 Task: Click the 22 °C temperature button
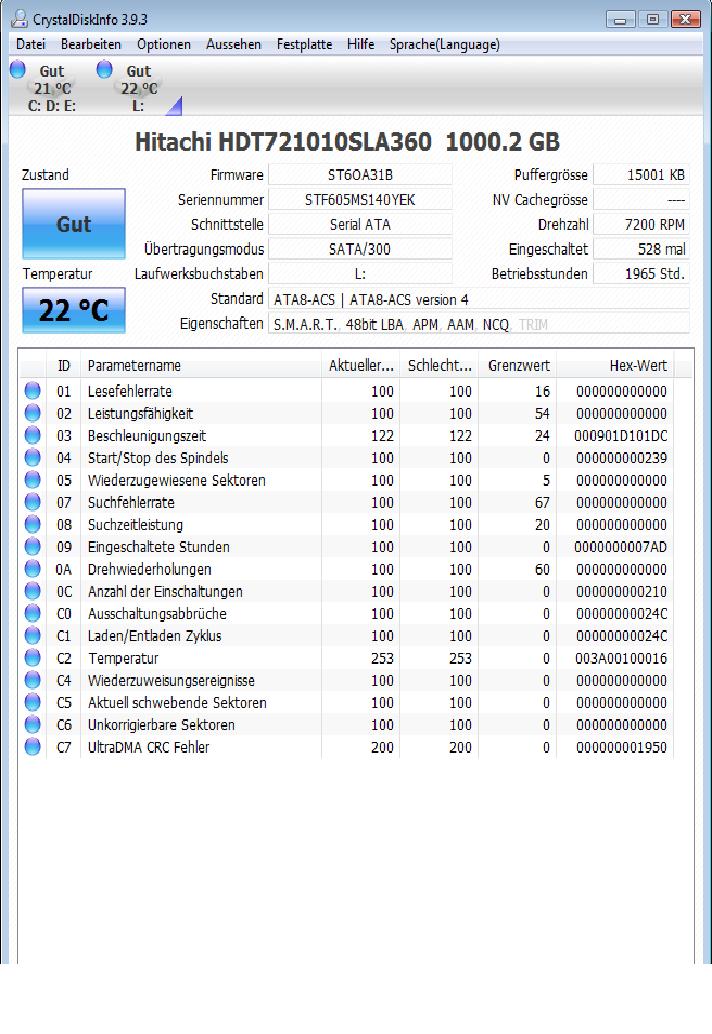[x=74, y=310]
